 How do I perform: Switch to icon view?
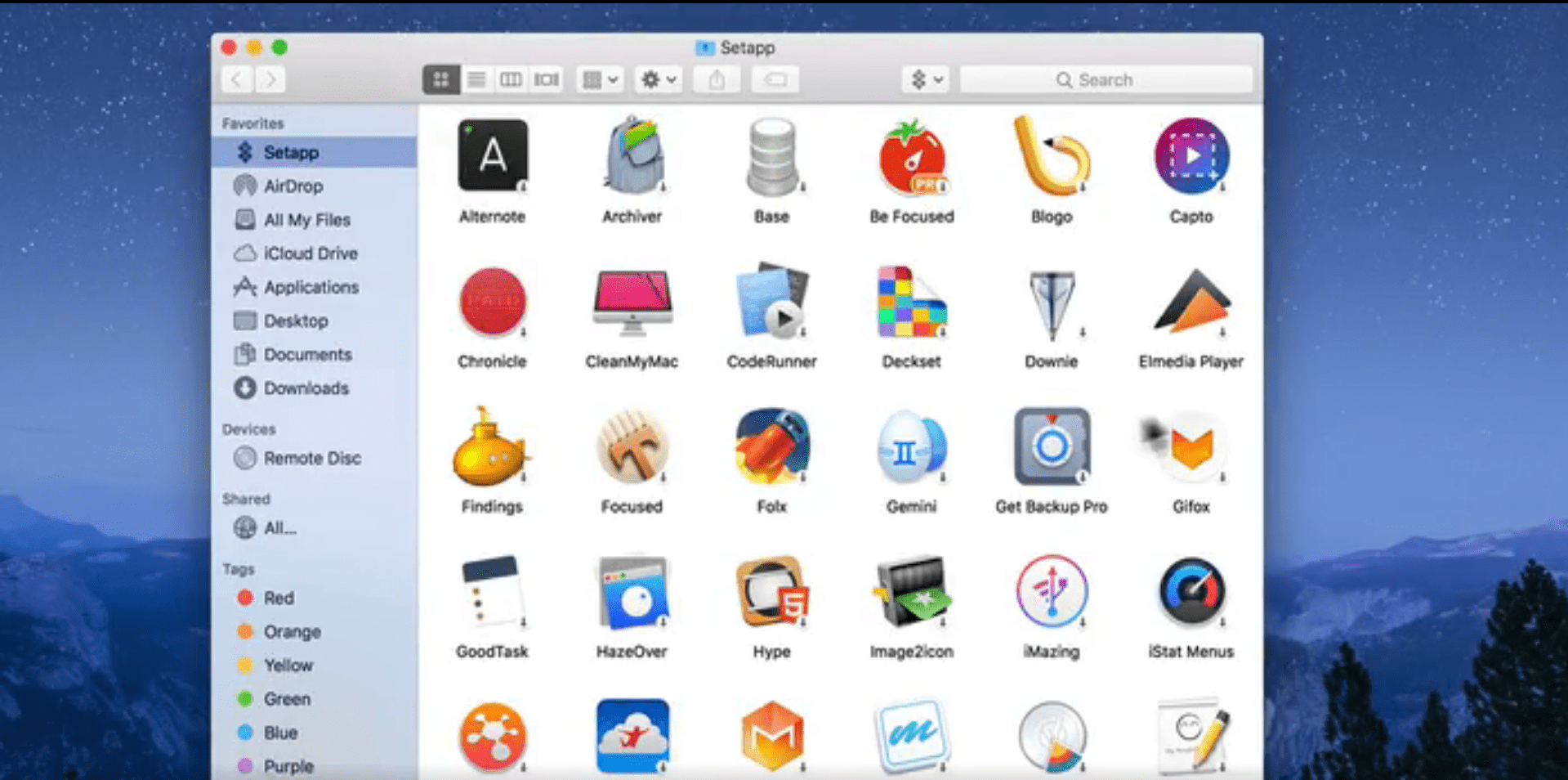(440, 79)
